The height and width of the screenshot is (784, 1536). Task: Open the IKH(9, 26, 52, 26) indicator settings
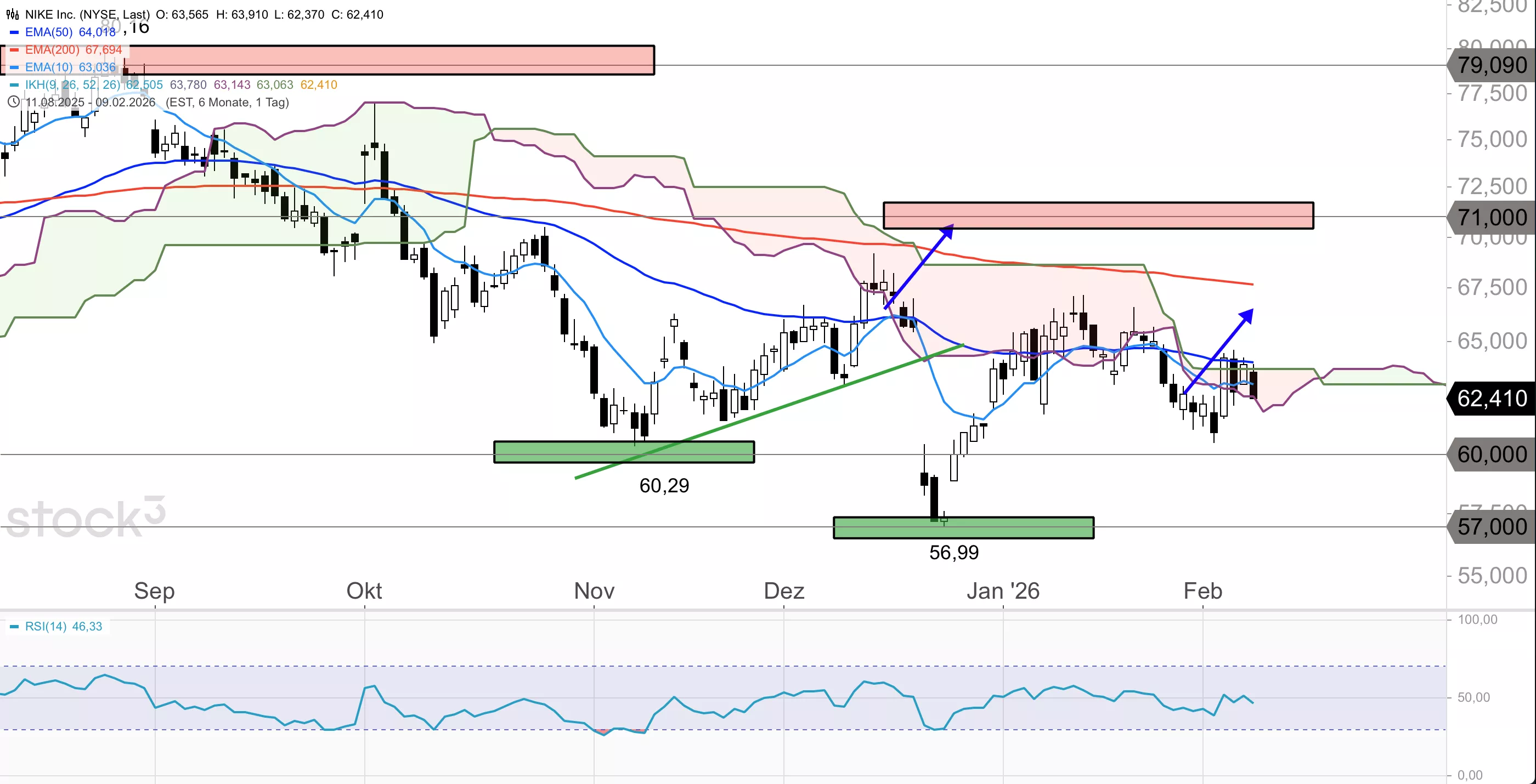click(x=72, y=84)
